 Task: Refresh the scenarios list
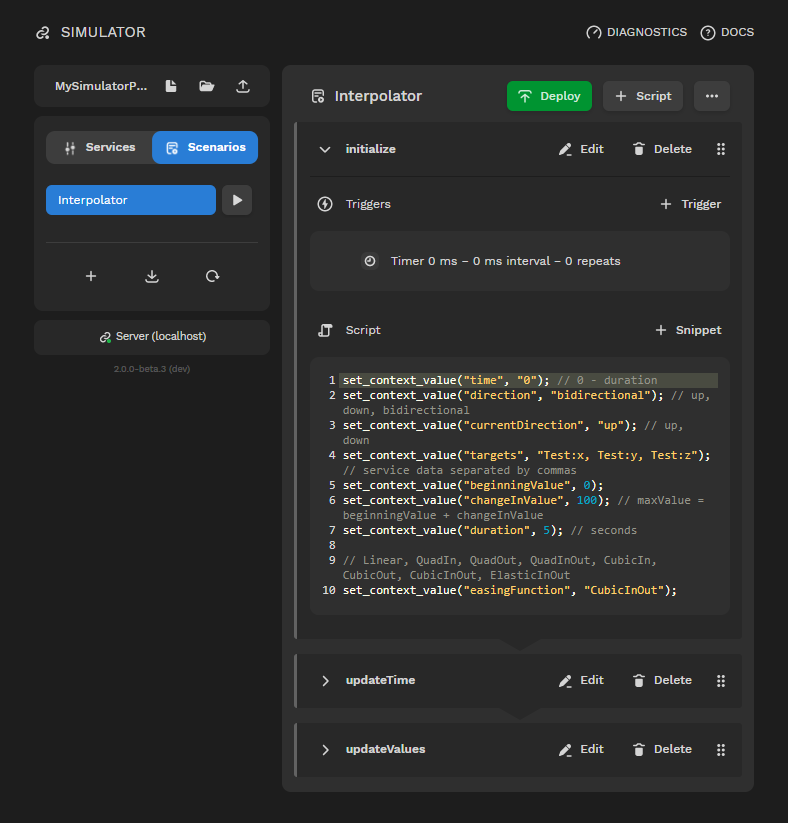tap(212, 276)
